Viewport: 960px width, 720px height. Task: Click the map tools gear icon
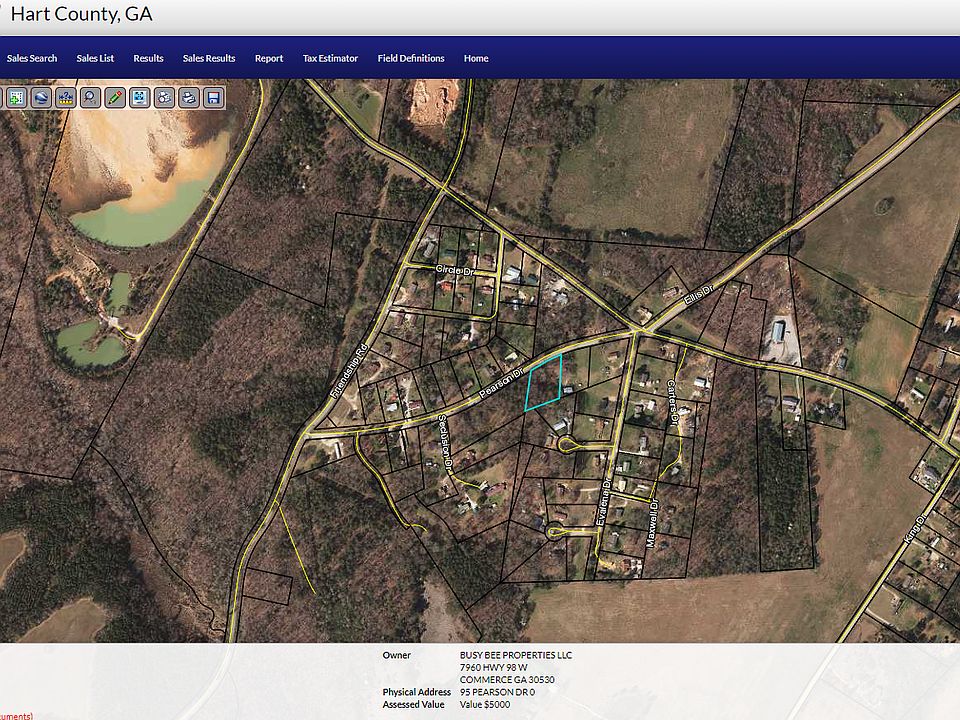click(x=163, y=98)
